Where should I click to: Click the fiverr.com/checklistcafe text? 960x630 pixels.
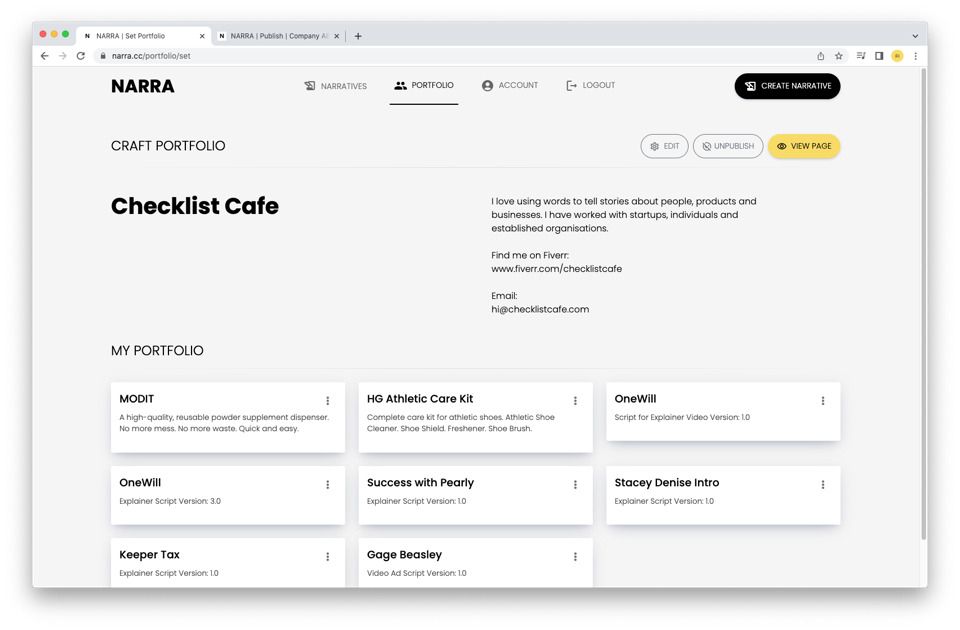point(556,269)
